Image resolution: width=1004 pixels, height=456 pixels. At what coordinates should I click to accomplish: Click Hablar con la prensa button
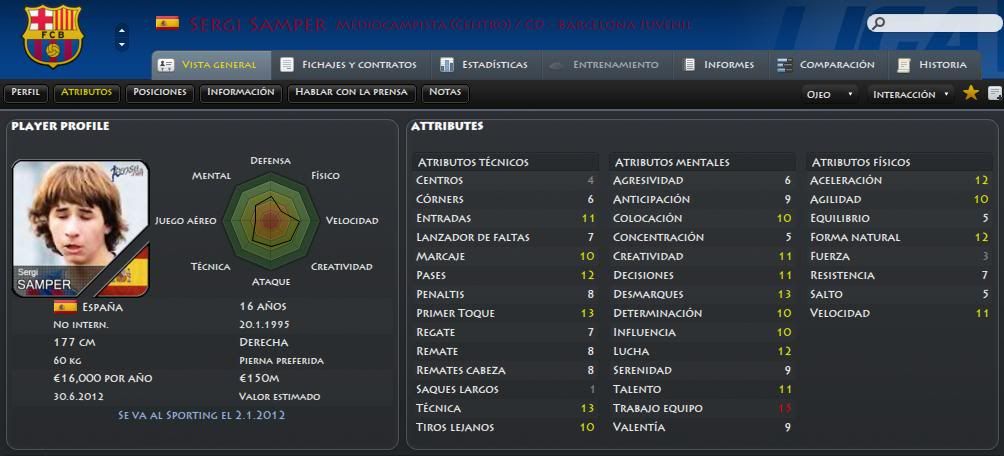click(352, 92)
